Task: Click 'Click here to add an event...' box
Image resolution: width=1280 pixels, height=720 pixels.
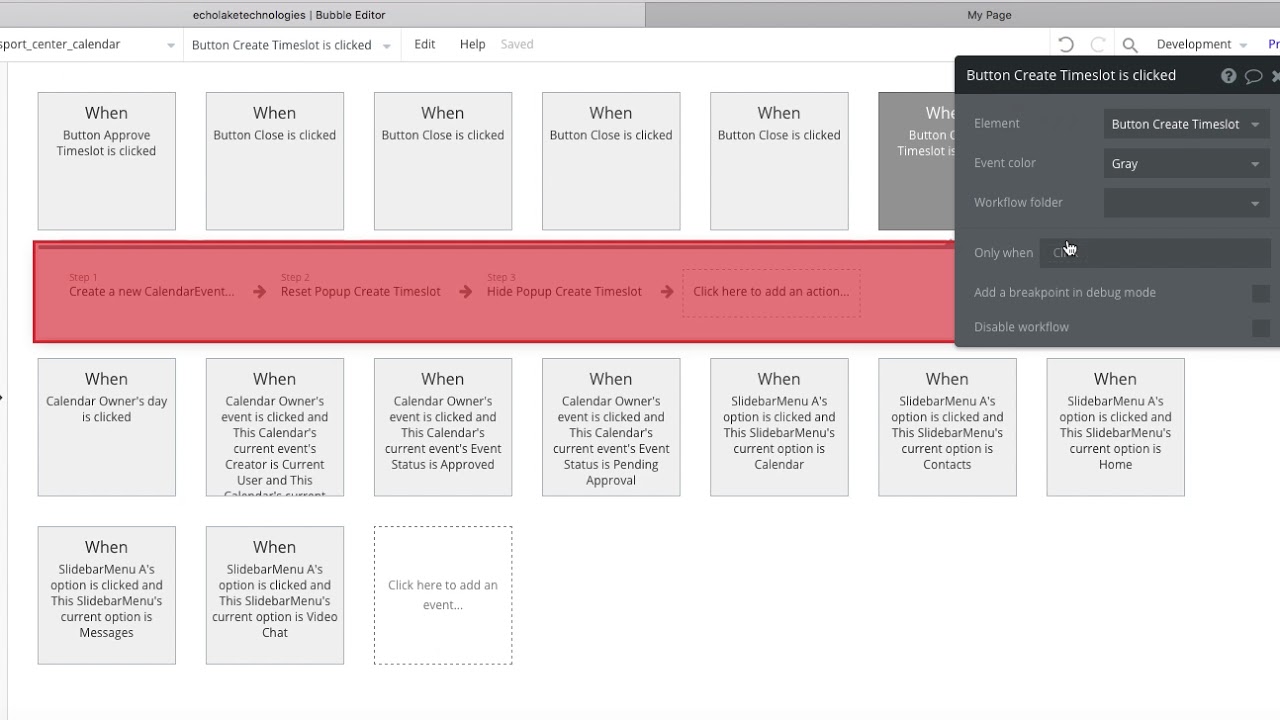Action: (x=443, y=595)
